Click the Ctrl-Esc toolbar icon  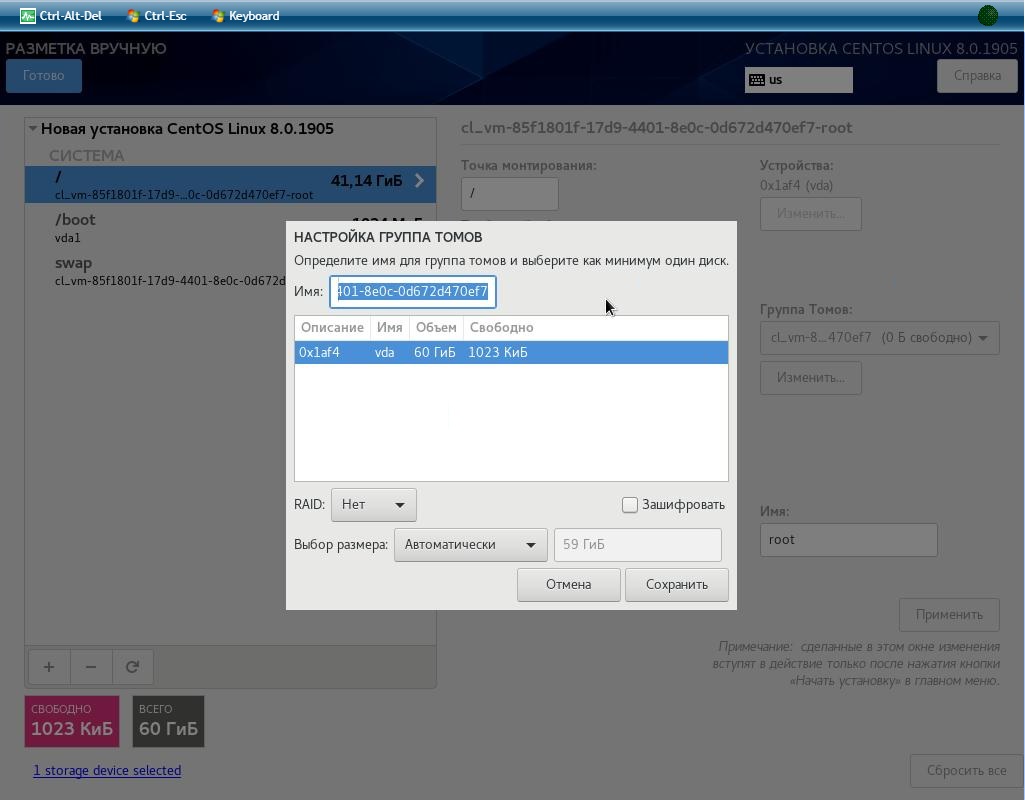133,16
